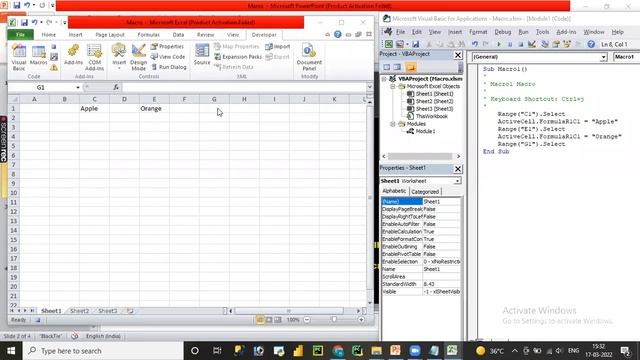Click the zoom slider handle in Excel

(x=334, y=320)
